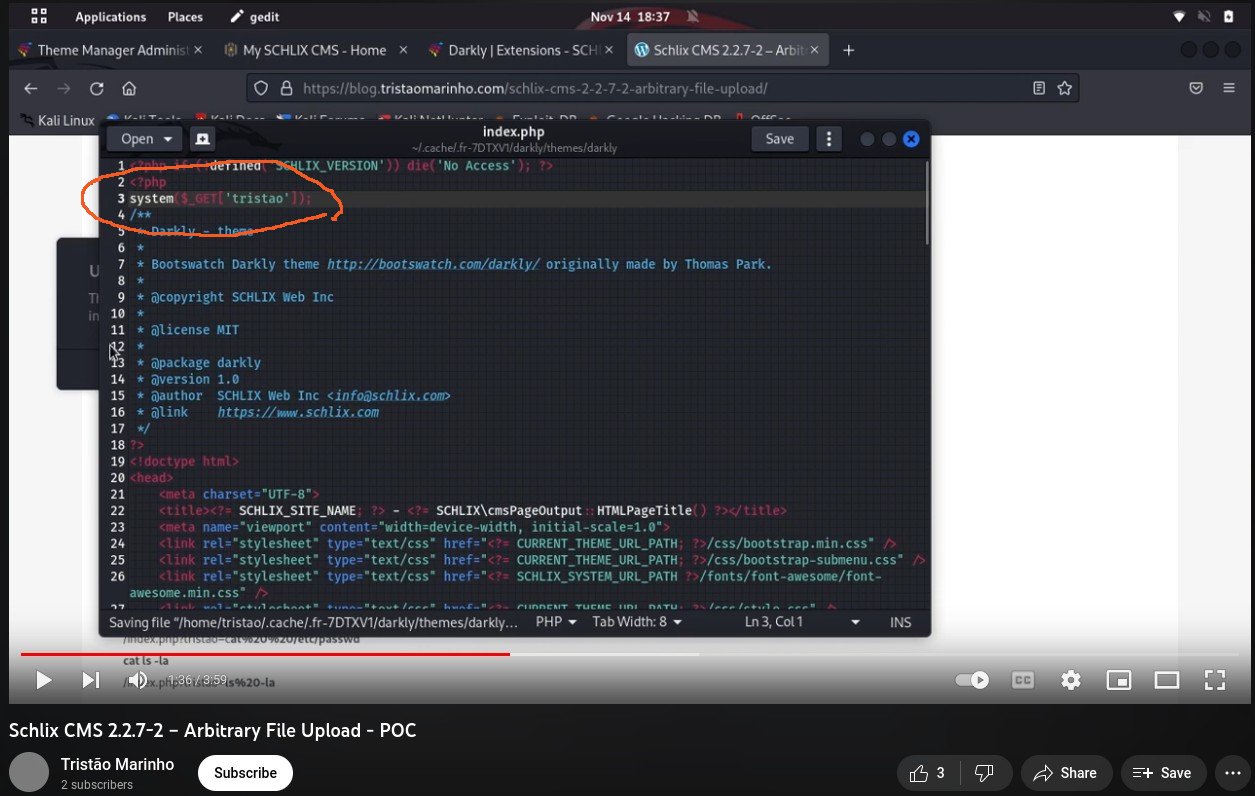The height and width of the screenshot is (796, 1255).
Task: Open Tristão Marinho channel name link
Action: tap(117, 764)
